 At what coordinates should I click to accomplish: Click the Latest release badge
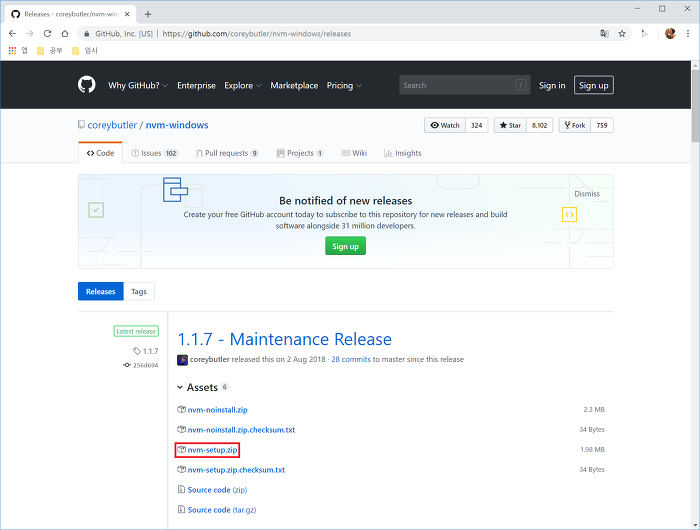[x=136, y=331]
